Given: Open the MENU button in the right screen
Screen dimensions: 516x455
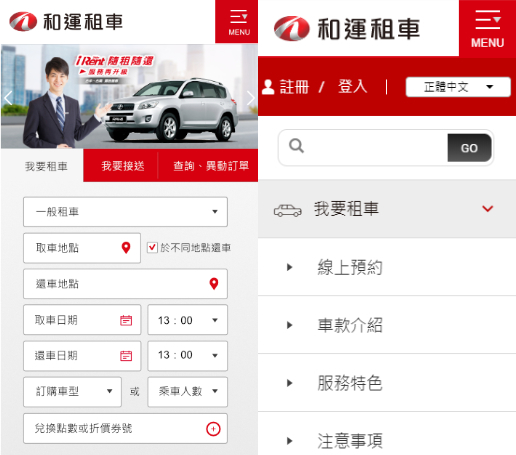Looking at the screenshot, I should (487, 28).
